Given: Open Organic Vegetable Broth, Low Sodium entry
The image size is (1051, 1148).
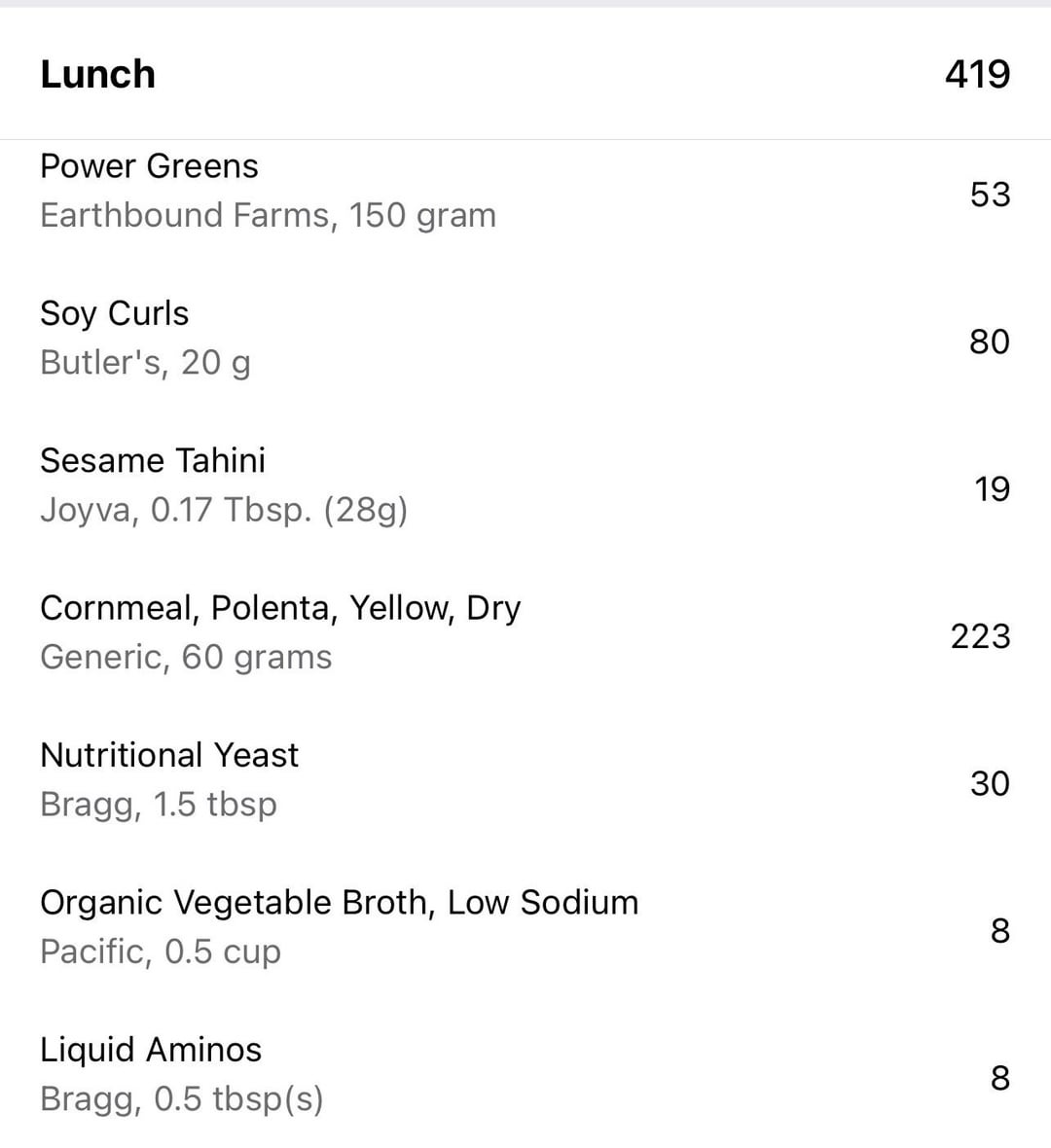Looking at the screenshot, I should coord(339,903).
